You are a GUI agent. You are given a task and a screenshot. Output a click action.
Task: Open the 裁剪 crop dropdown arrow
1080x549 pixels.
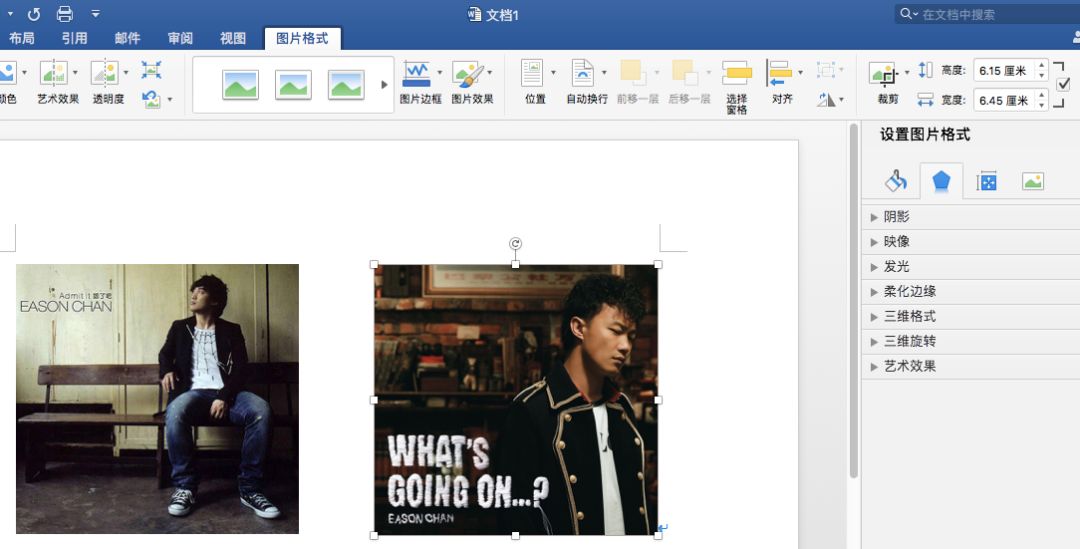pos(906,72)
